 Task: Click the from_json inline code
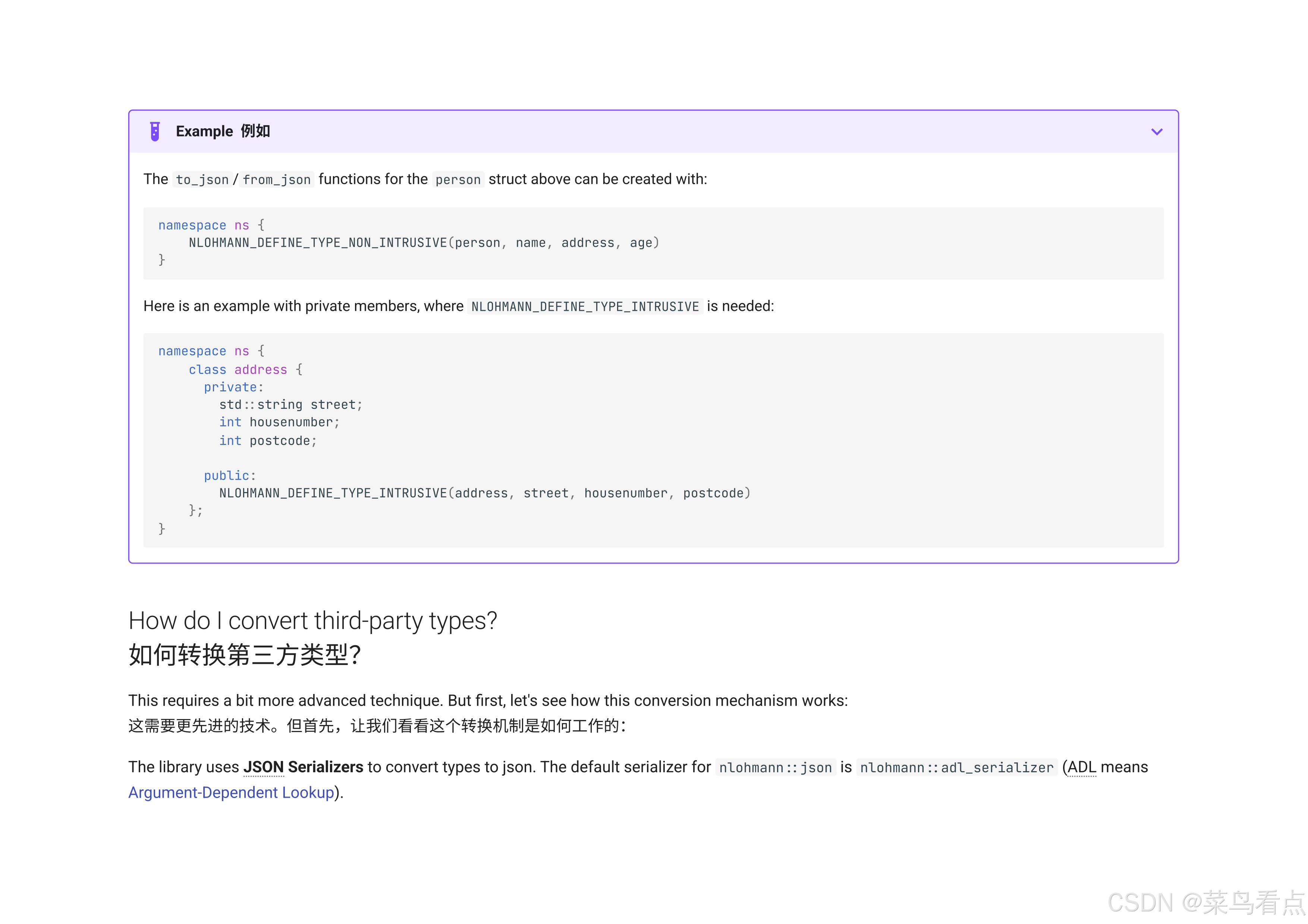click(x=276, y=180)
